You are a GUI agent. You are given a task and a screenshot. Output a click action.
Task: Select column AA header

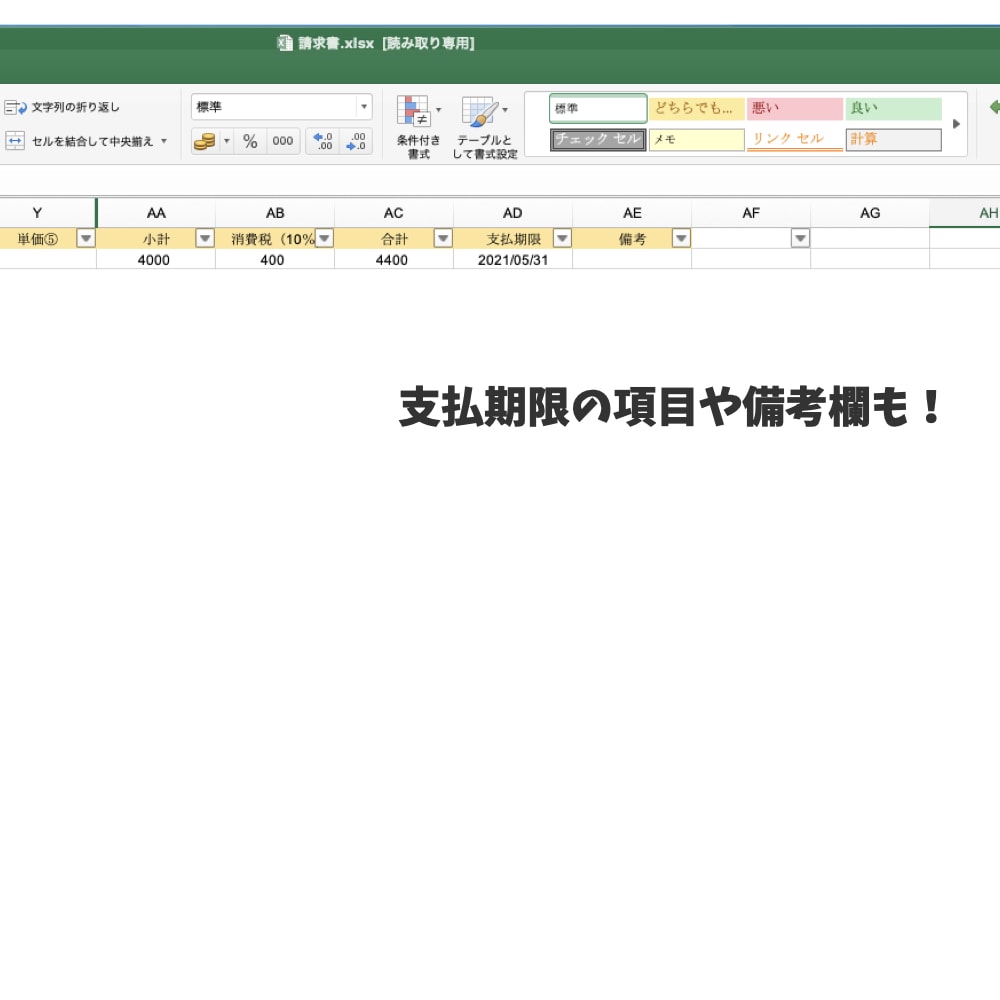pyautogui.click(x=156, y=213)
